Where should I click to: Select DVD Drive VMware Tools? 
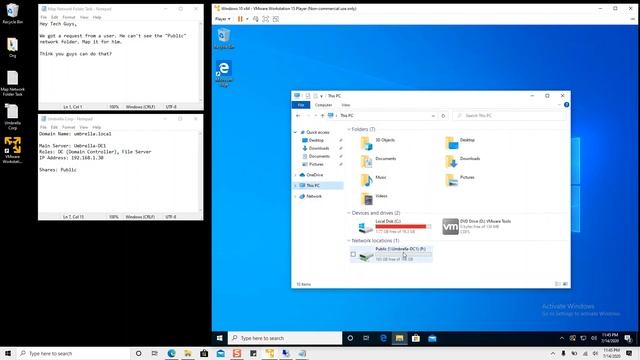(x=477, y=227)
